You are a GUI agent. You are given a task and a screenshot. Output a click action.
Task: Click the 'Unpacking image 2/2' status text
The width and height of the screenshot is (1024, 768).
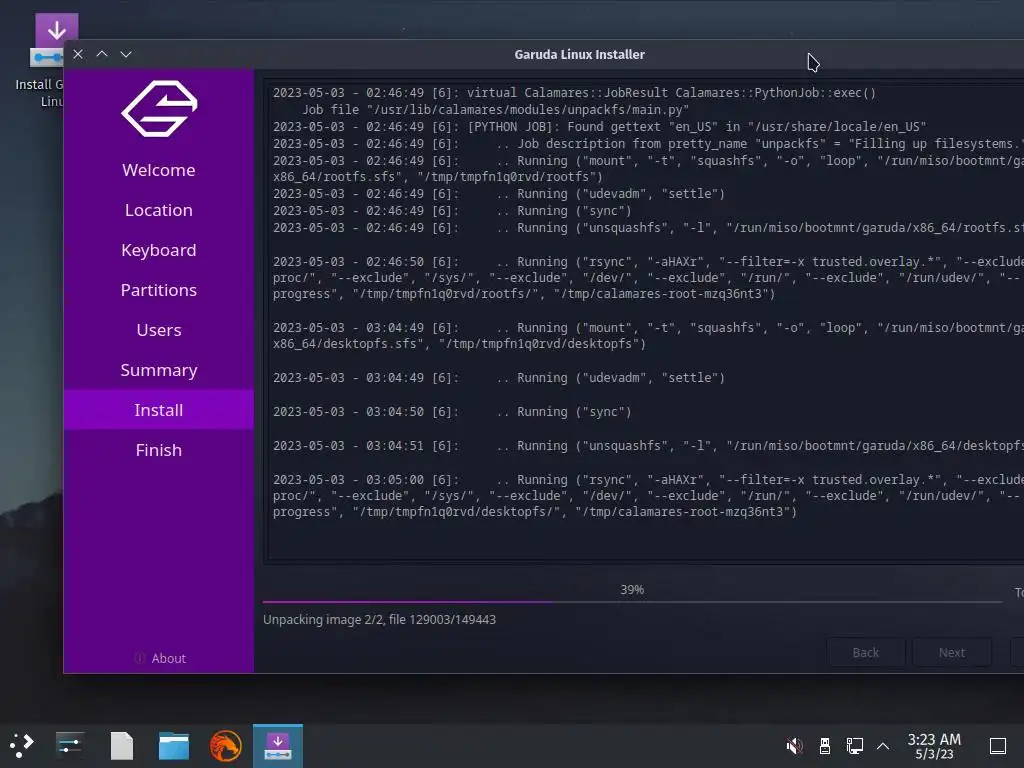(x=379, y=619)
